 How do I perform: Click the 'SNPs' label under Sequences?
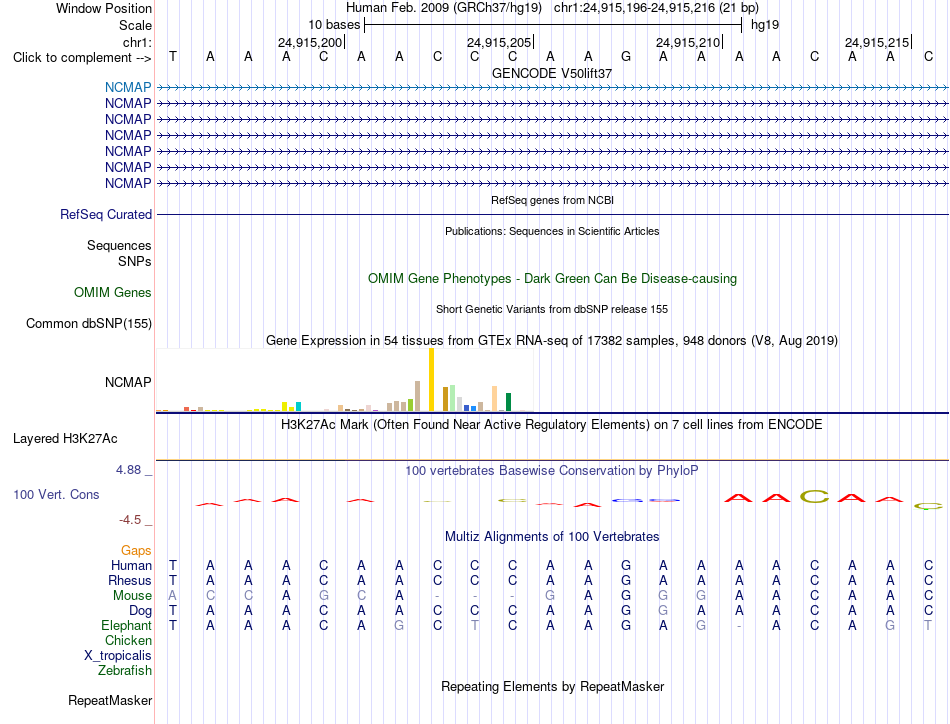coord(135,261)
